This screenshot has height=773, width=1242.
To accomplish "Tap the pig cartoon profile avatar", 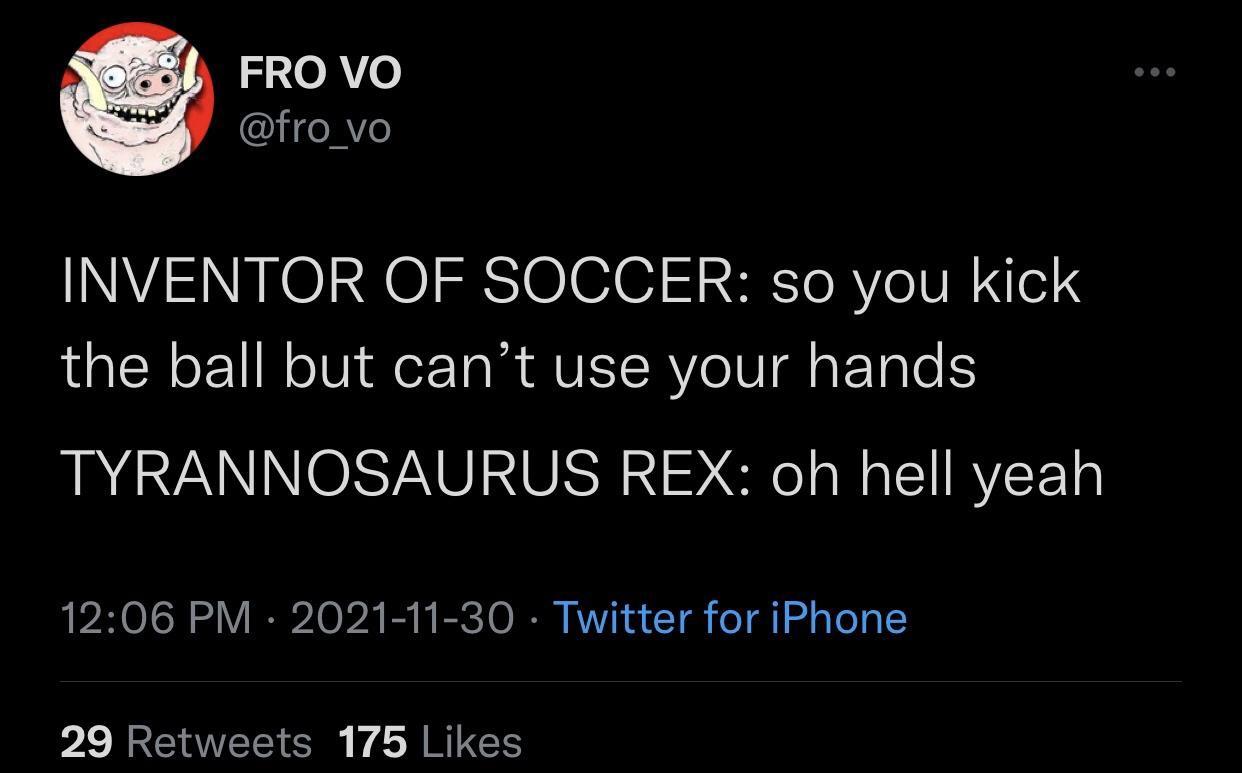I will point(137,100).
